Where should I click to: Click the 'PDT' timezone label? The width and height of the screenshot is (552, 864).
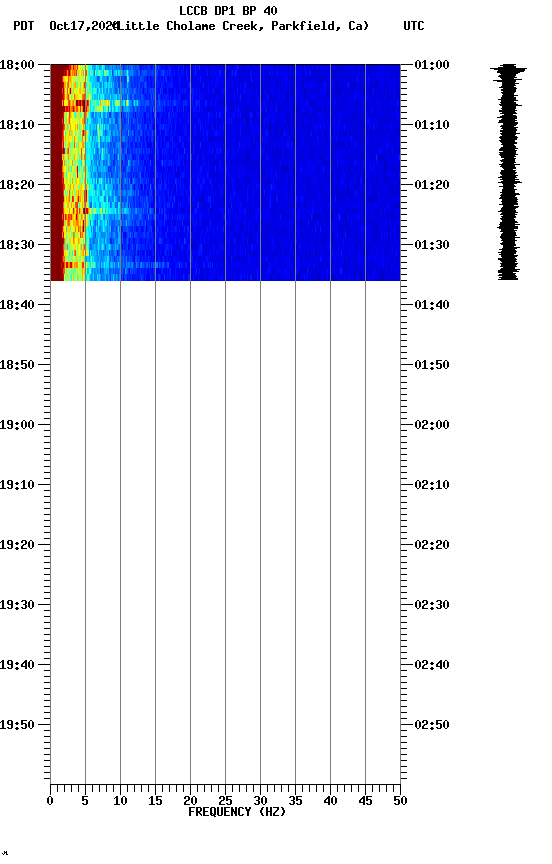click(x=24, y=26)
